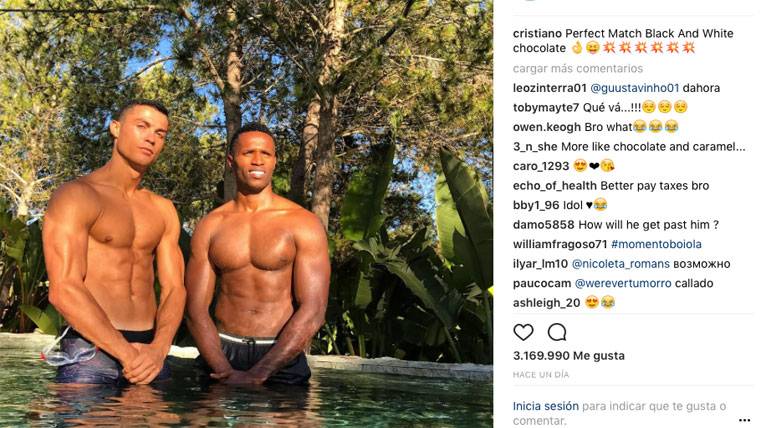View the 3.169.990 Me gusta likes list
Screen dimensions: 761x428
(569, 356)
